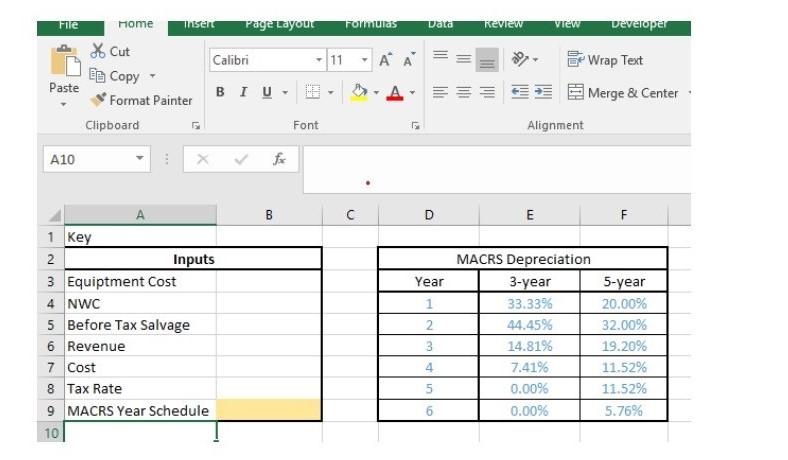Open Orientation dropdown arrow
The width and height of the screenshot is (788, 460).
tap(535, 60)
